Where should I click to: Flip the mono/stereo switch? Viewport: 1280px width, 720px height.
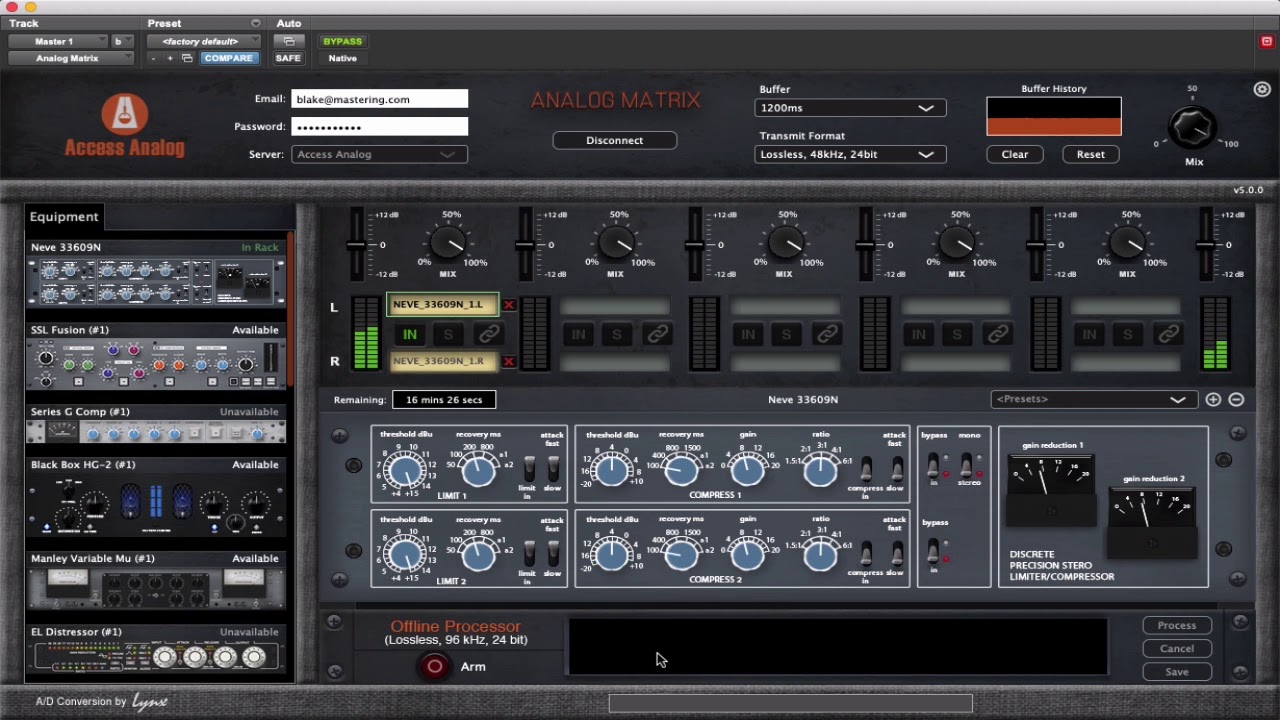(x=966, y=465)
